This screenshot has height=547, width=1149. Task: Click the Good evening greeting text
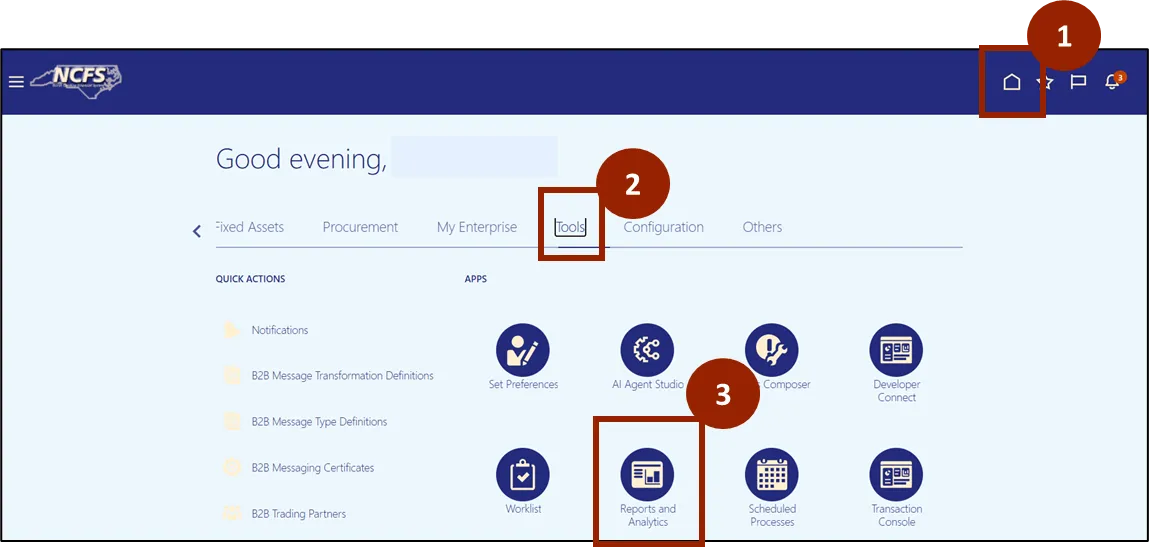(301, 159)
